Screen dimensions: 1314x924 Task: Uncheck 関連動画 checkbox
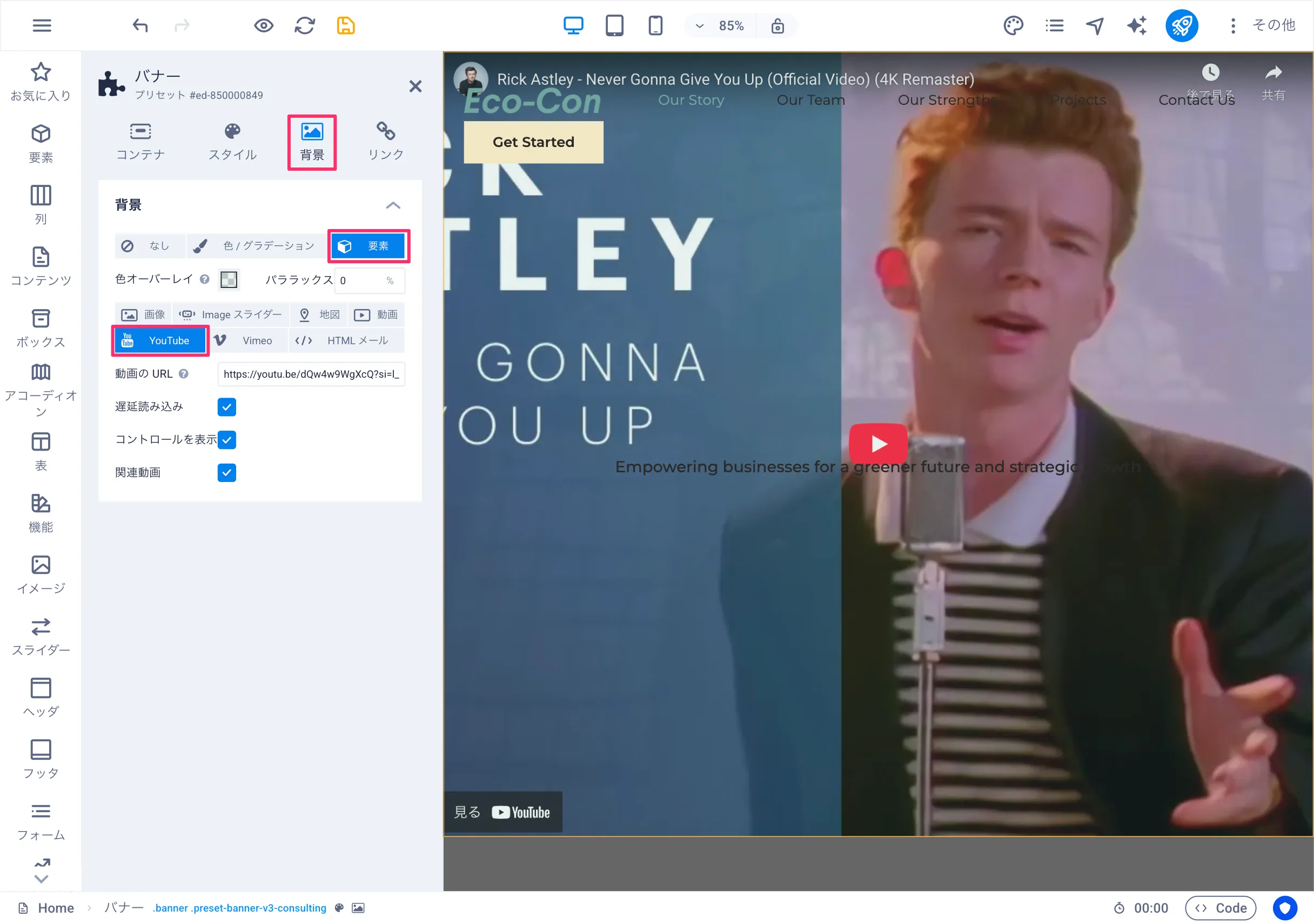click(x=226, y=473)
